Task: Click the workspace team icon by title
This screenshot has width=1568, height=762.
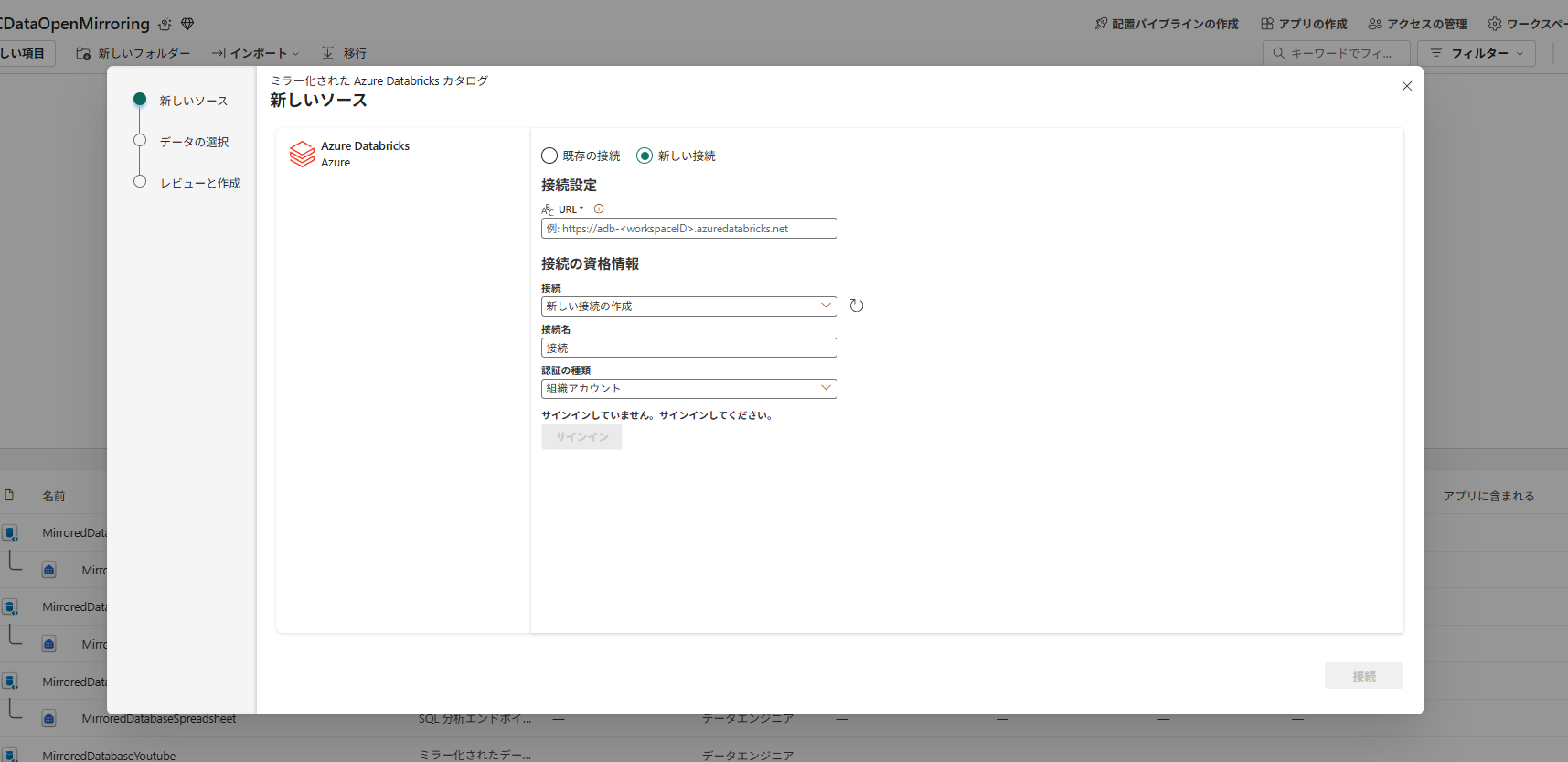Action: [165, 24]
